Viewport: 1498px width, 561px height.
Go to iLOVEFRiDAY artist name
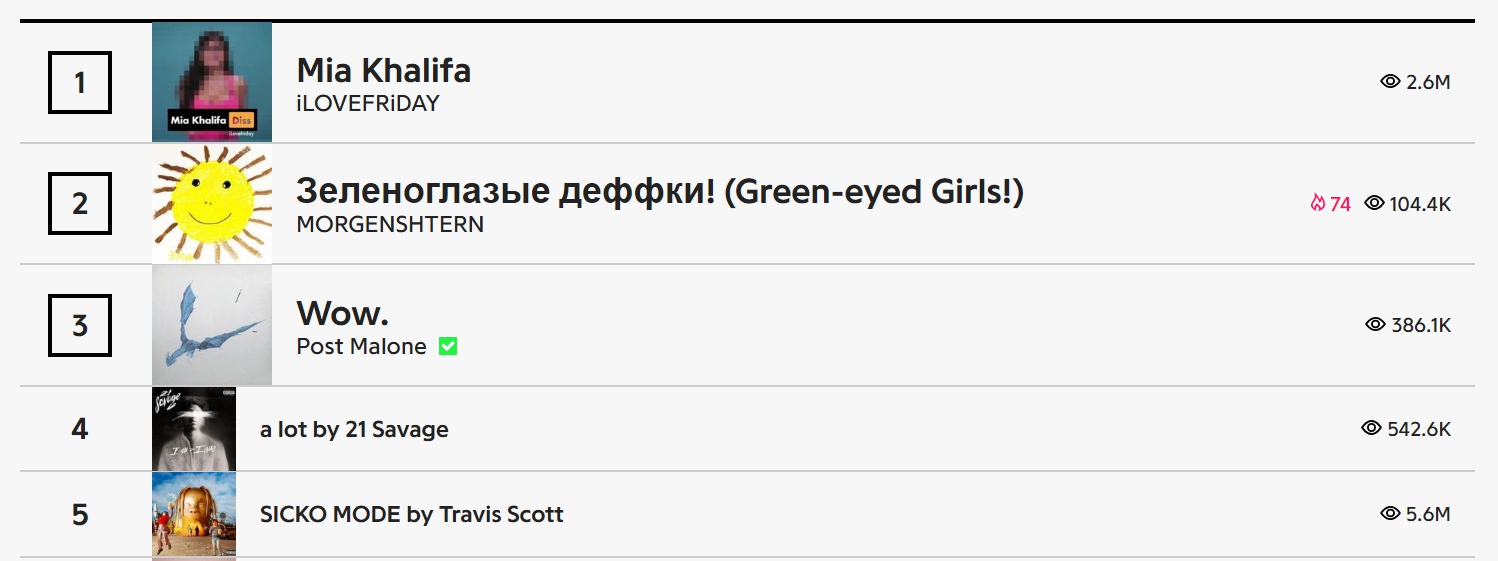point(368,104)
